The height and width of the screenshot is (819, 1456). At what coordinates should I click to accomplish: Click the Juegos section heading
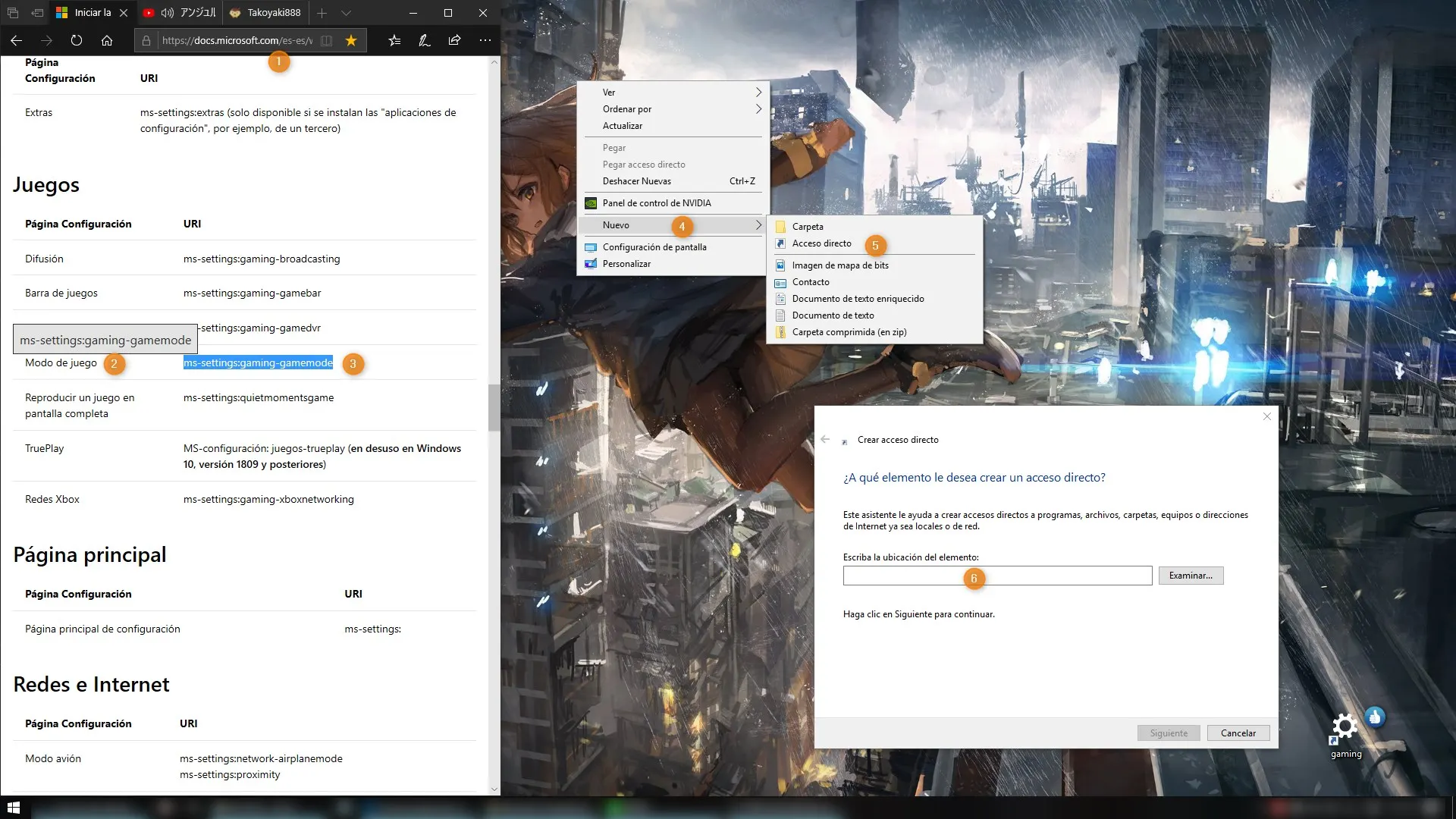[46, 185]
